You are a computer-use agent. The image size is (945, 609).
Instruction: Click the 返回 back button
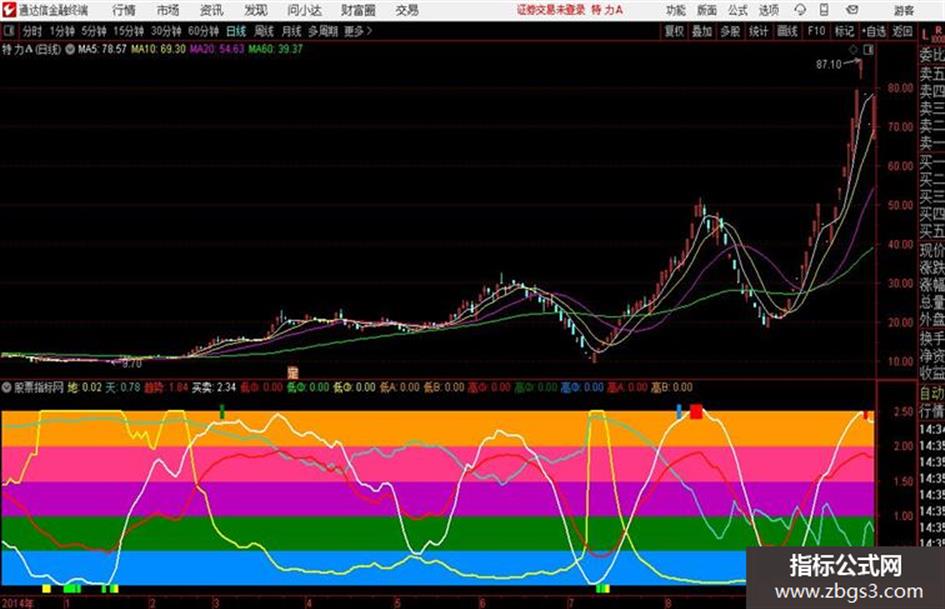902,31
